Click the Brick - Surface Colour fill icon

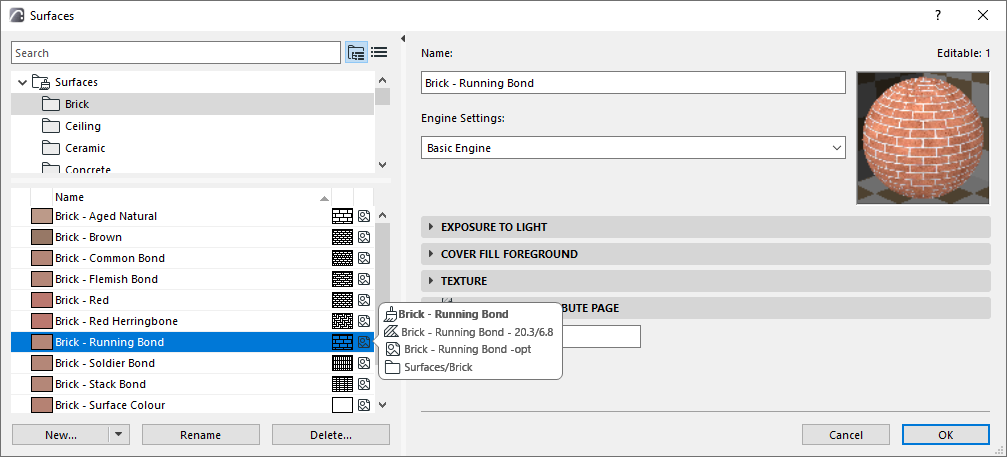342,405
